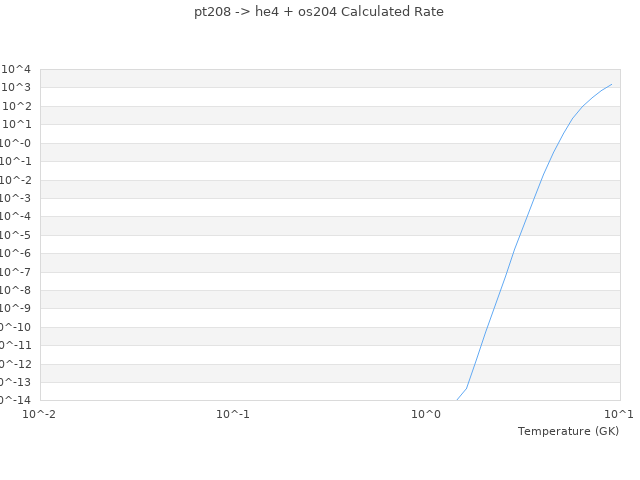Click the 10^3 label on the vertical axis

pos(16,88)
